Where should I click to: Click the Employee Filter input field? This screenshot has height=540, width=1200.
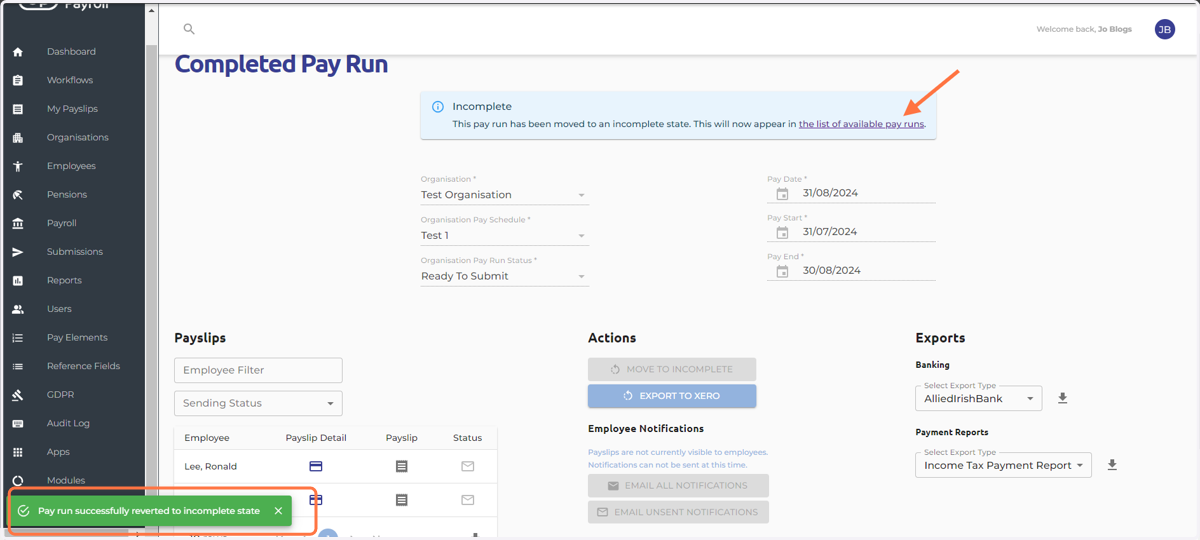[258, 370]
